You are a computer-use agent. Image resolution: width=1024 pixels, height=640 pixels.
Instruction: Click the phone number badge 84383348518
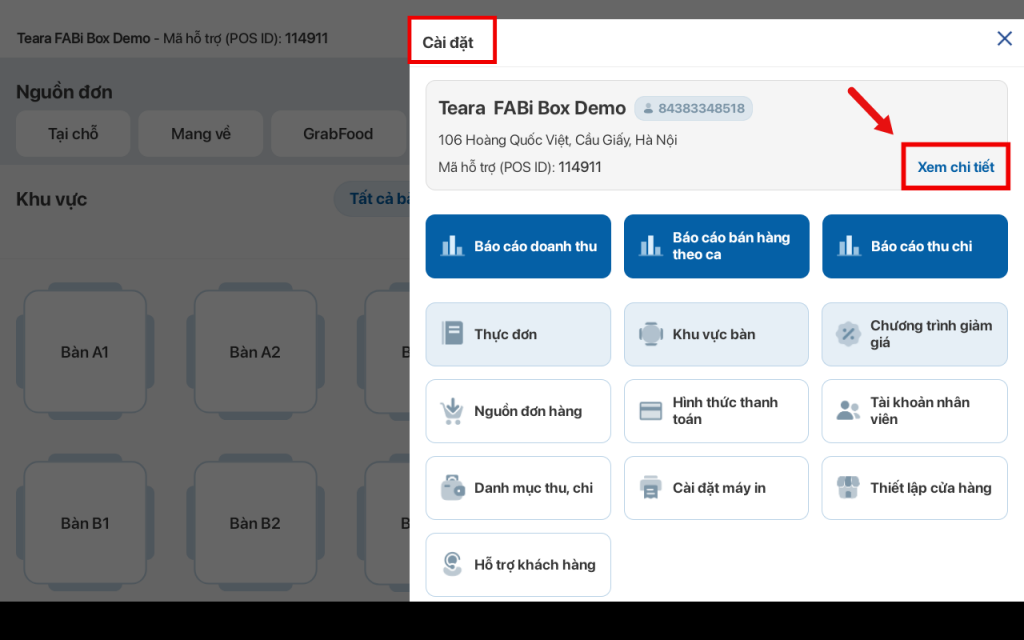click(693, 108)
